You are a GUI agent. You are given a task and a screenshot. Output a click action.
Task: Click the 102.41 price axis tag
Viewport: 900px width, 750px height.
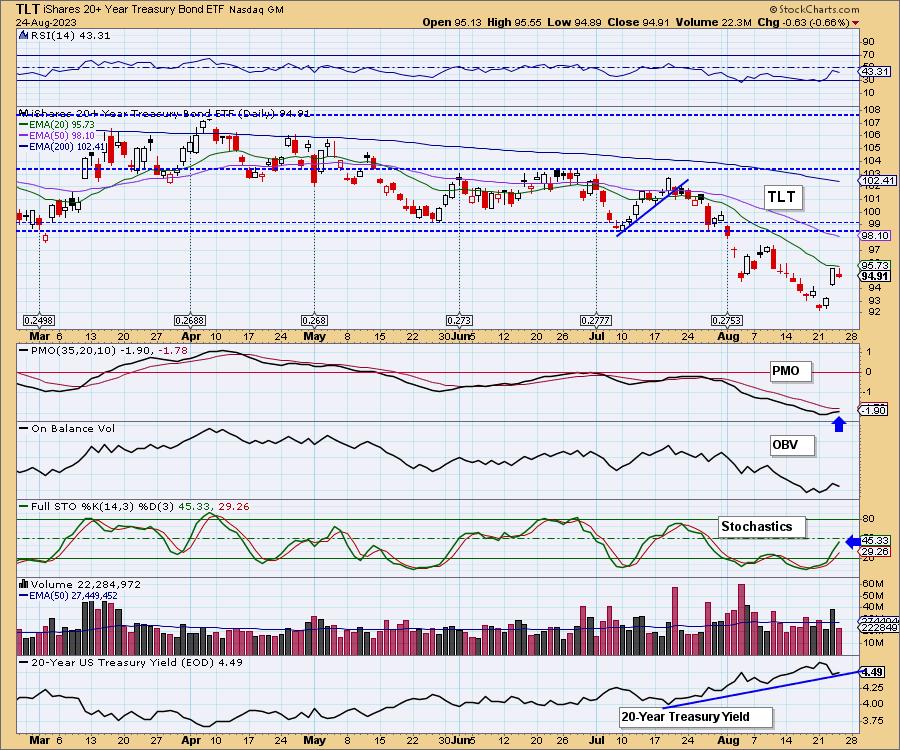[878, 180]
